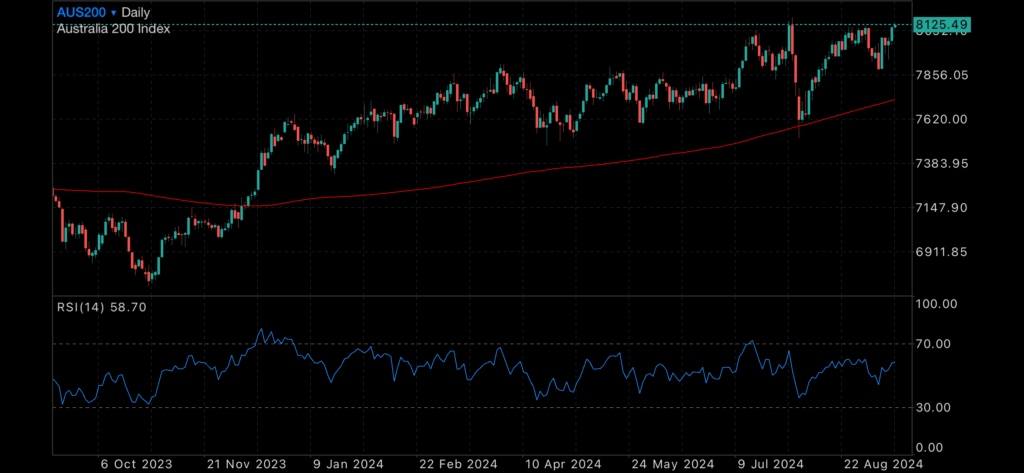
Task: Select the RSI 100.00 scale label
Action: (936, 304)
